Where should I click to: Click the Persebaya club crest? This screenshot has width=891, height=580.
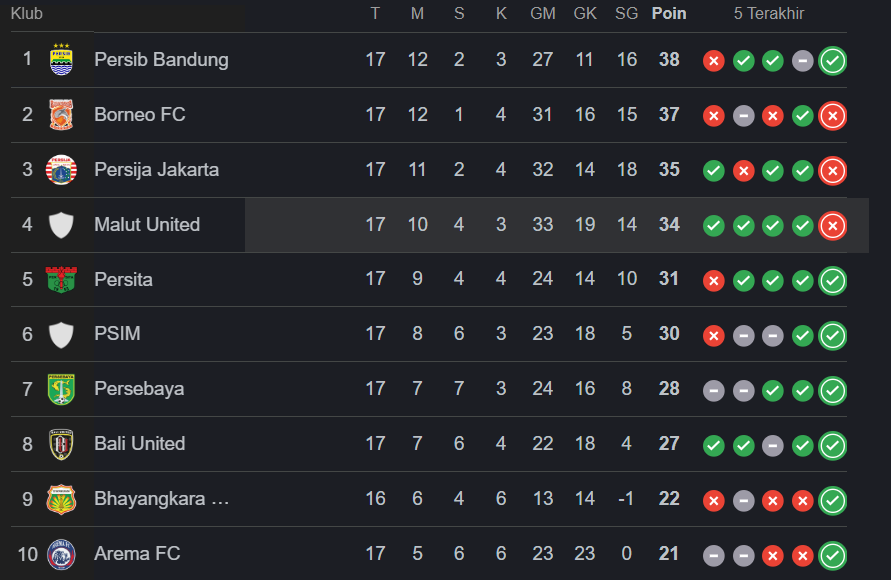pyautogui.click(x=60, y=389)
